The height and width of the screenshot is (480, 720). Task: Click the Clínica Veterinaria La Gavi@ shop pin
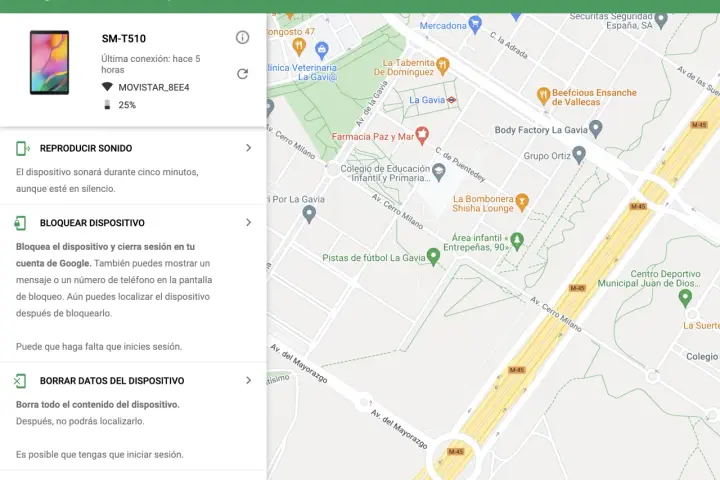click(322, 50)
